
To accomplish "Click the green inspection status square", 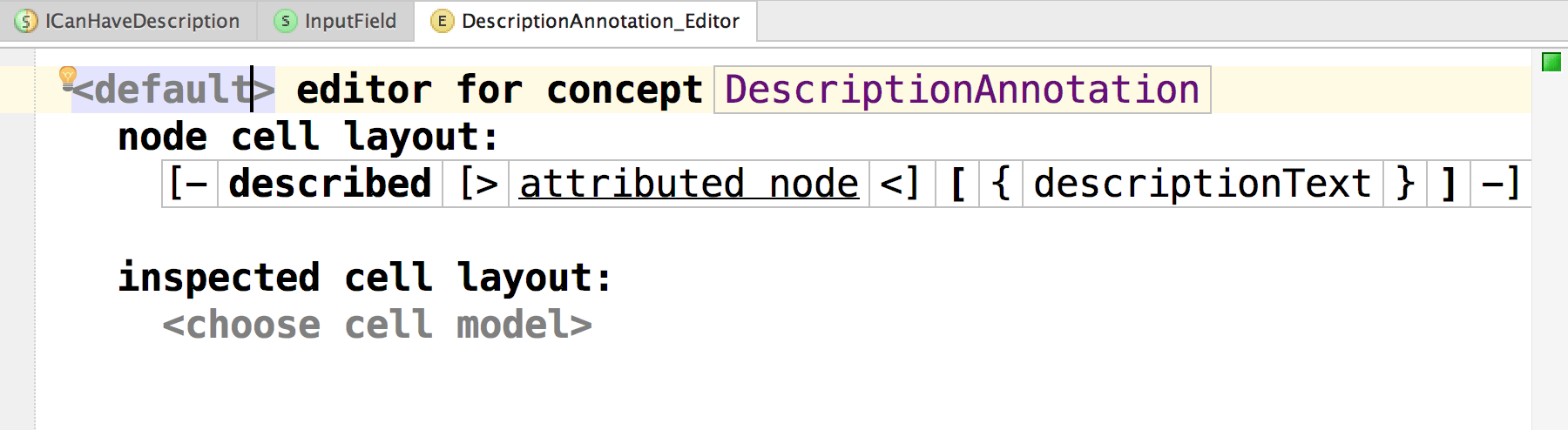I will coord(1551,62).
